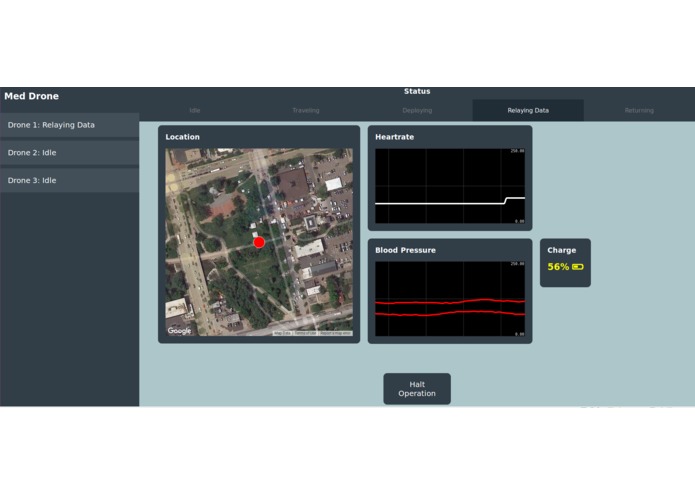The height and width of the screenshot is (494, 695).
Task: Click the red drone location marker
Action: click(x=259, y=242)
